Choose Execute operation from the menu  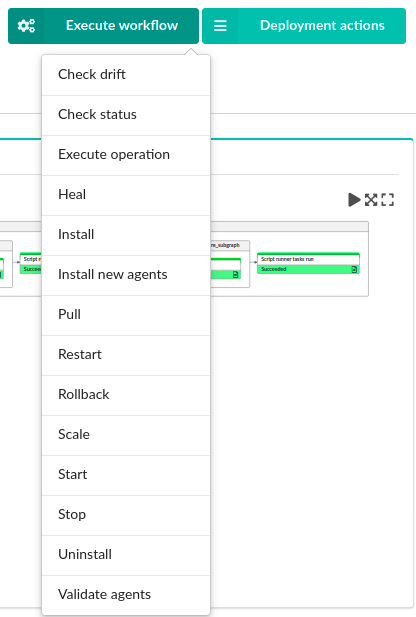(126, 155)
